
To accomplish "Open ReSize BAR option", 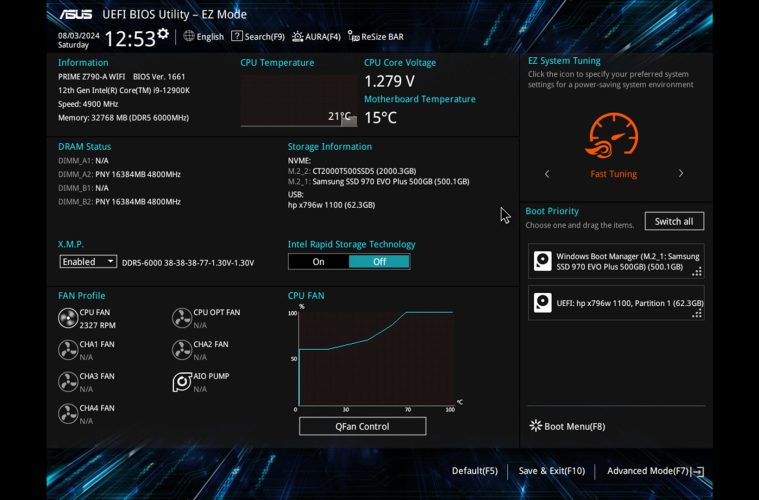I will pos(376,36).
